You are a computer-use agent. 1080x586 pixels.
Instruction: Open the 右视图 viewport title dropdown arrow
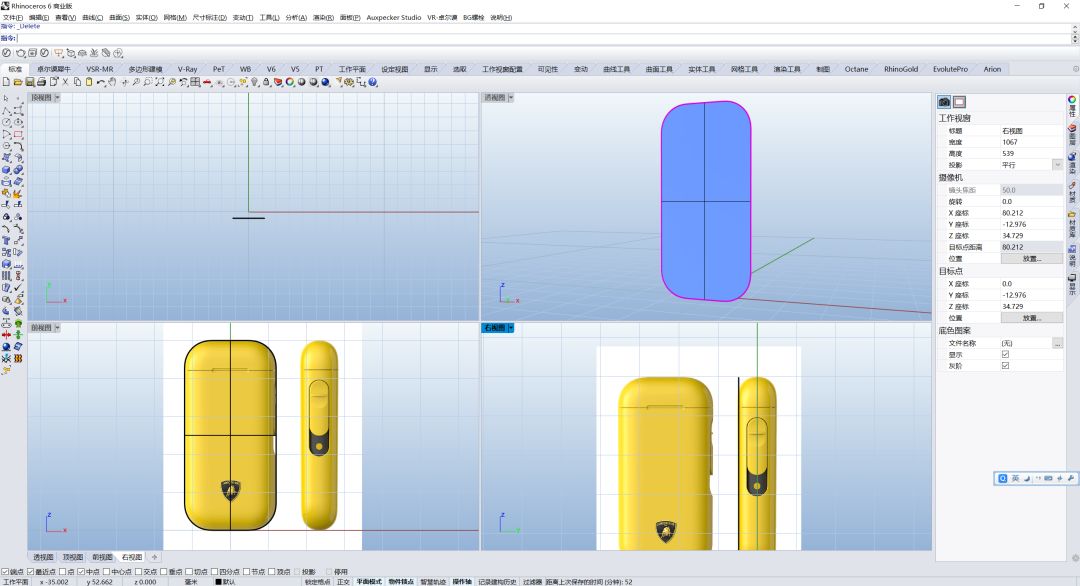coord(510,328)
